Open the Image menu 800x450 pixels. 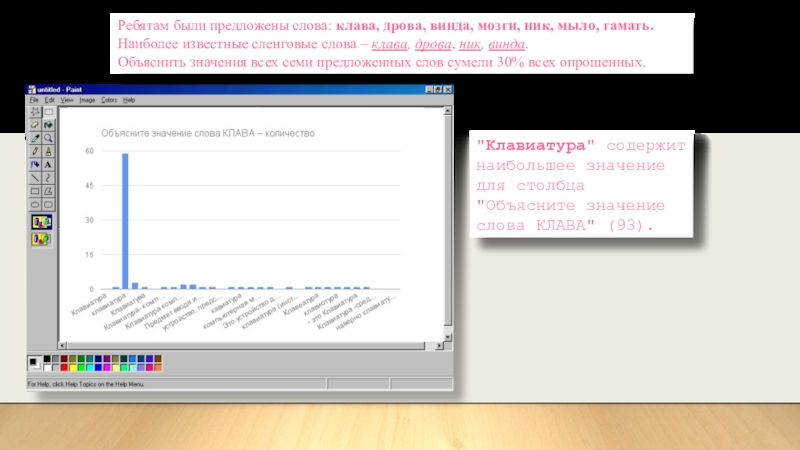[87, 100]
